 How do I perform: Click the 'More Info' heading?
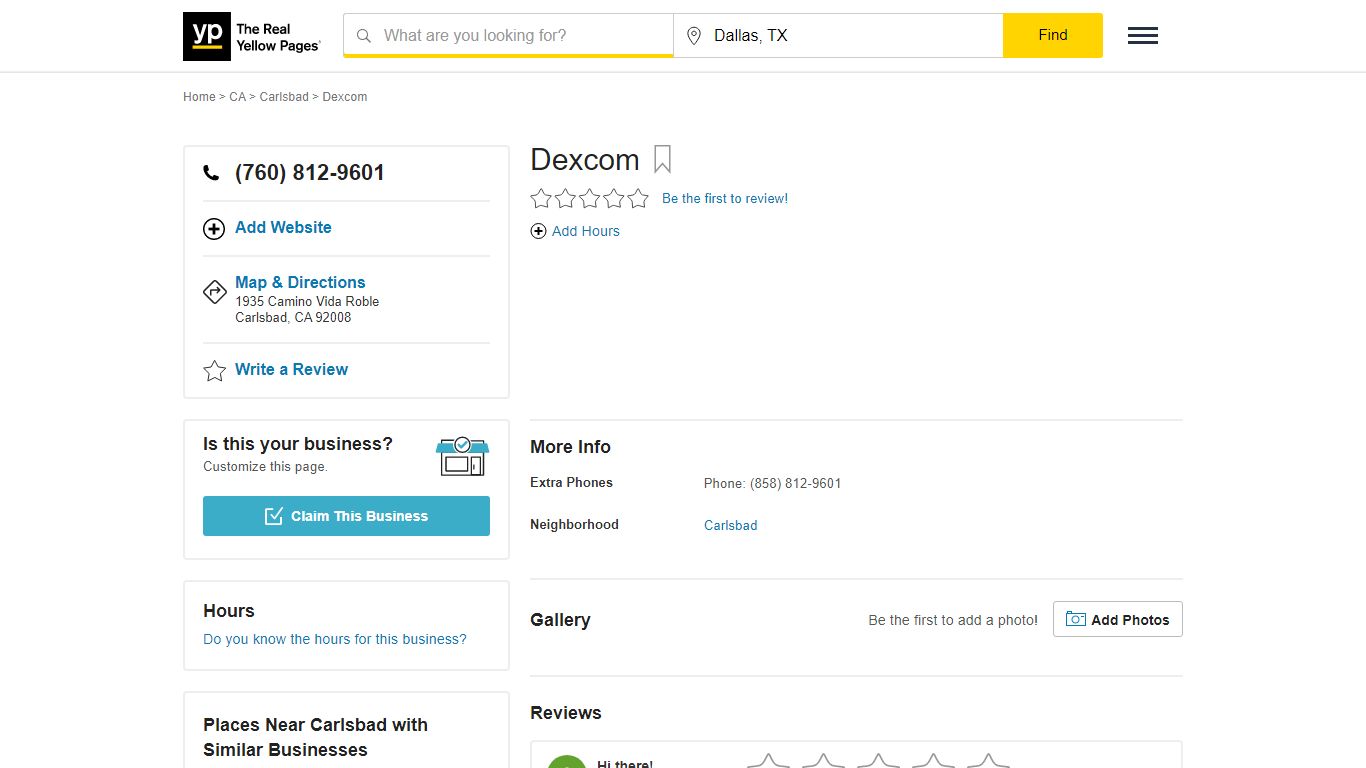(570, 447)
